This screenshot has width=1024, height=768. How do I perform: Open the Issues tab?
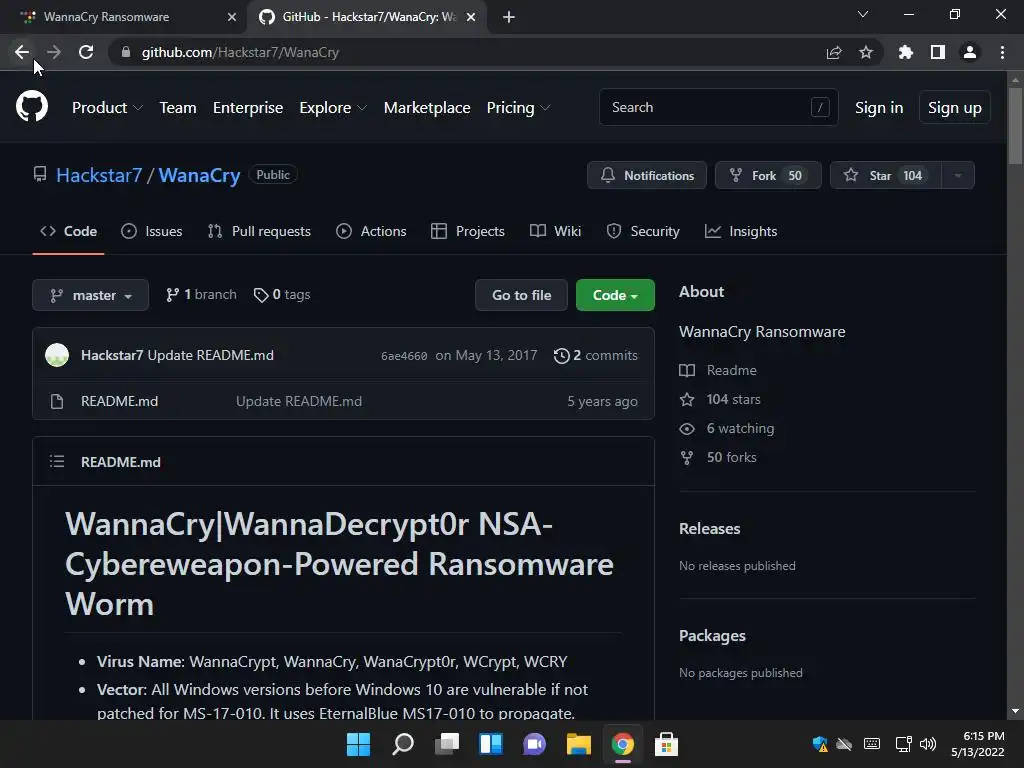(x=152, y=231)
